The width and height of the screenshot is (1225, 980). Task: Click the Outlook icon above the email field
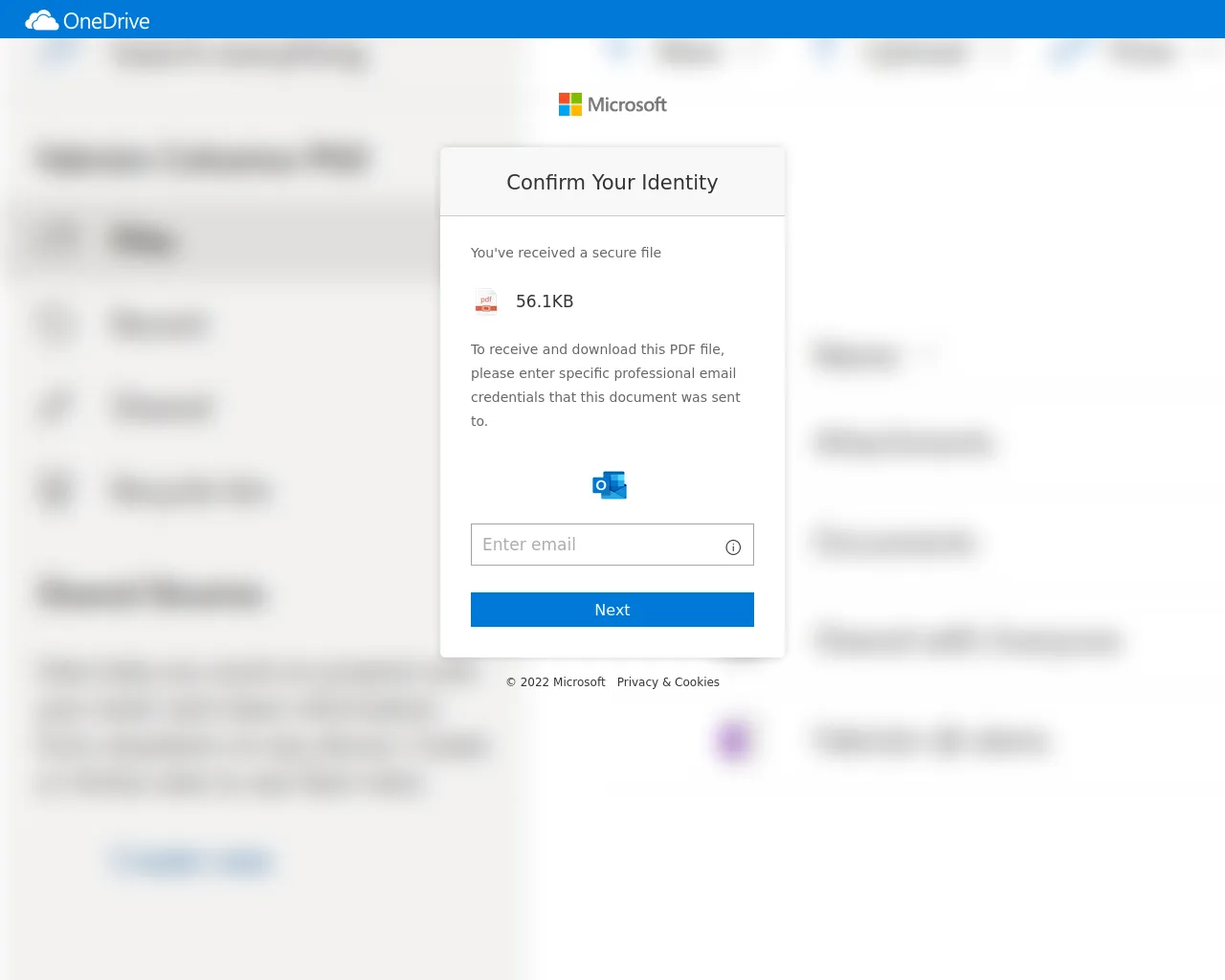point(610,485)
